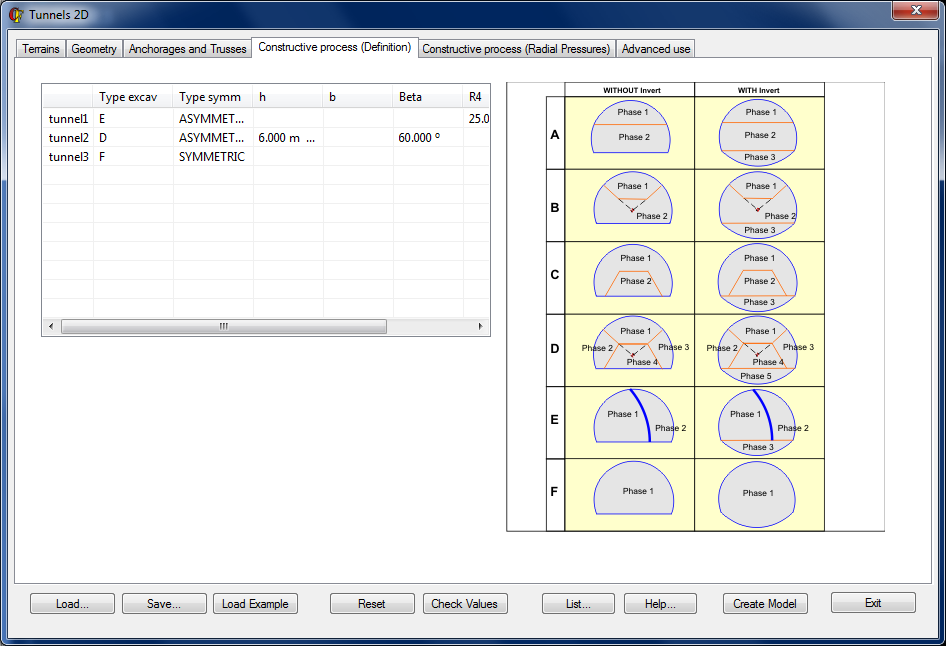Screen dimensions: 946x646
Task: Click the table's horizontal scrollbar right arrow
Action: click(x=480, y=327)
